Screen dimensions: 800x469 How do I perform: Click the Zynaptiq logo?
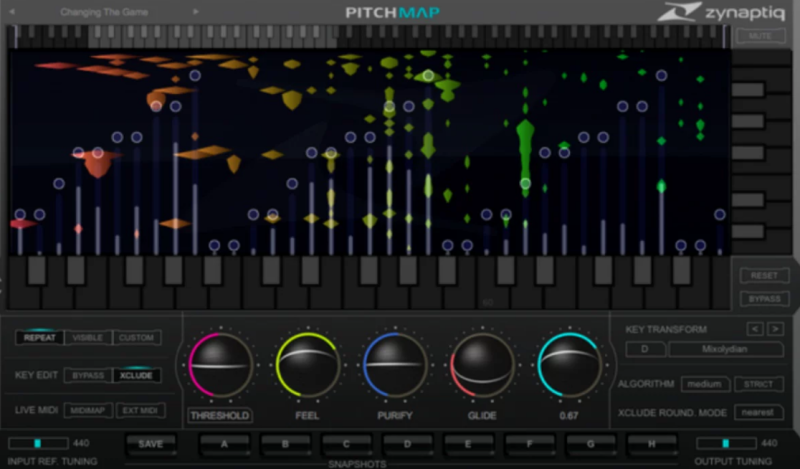click(x=721, y=12)
